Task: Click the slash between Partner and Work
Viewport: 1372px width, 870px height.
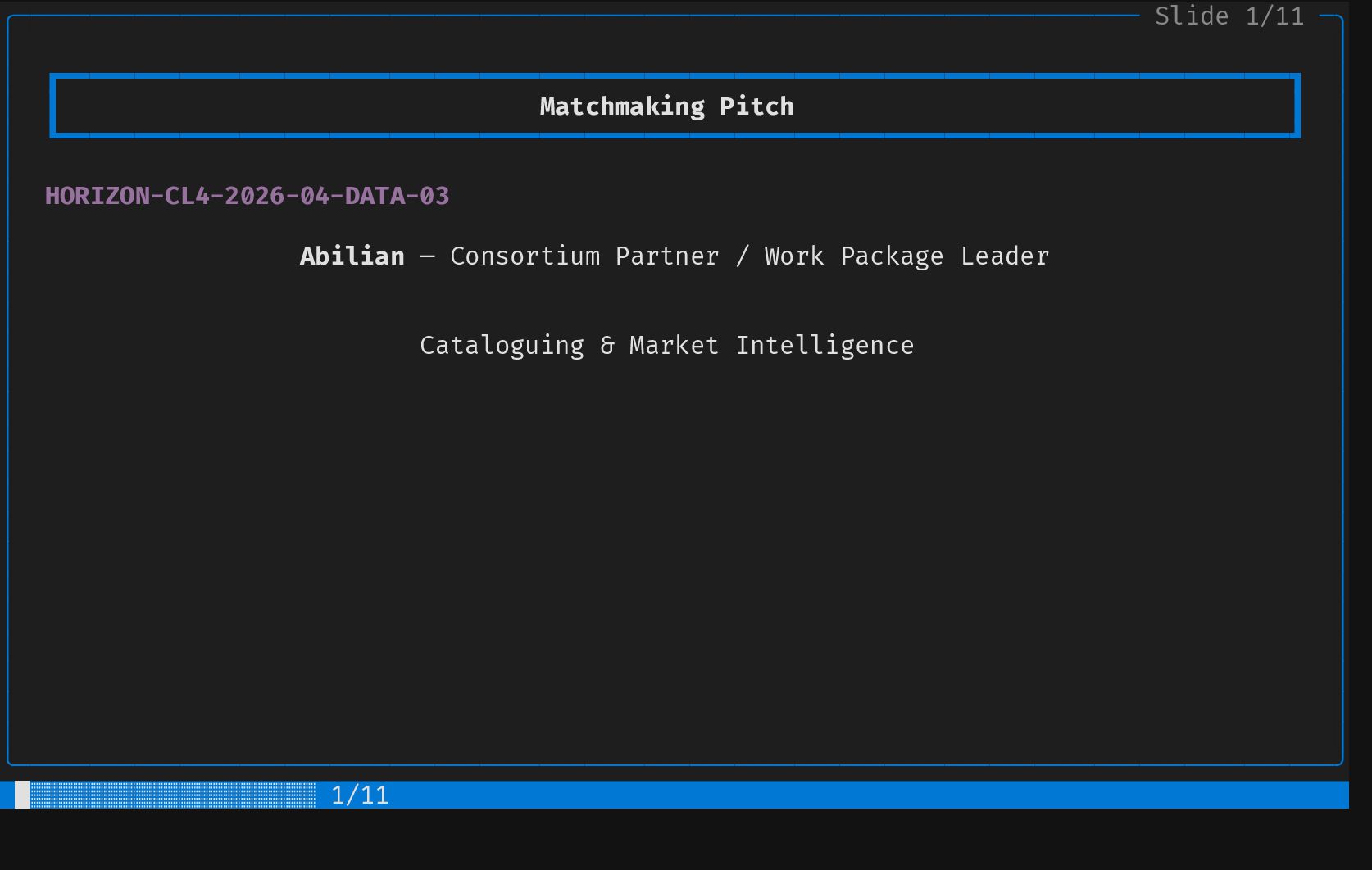Action: pos(742,256)
